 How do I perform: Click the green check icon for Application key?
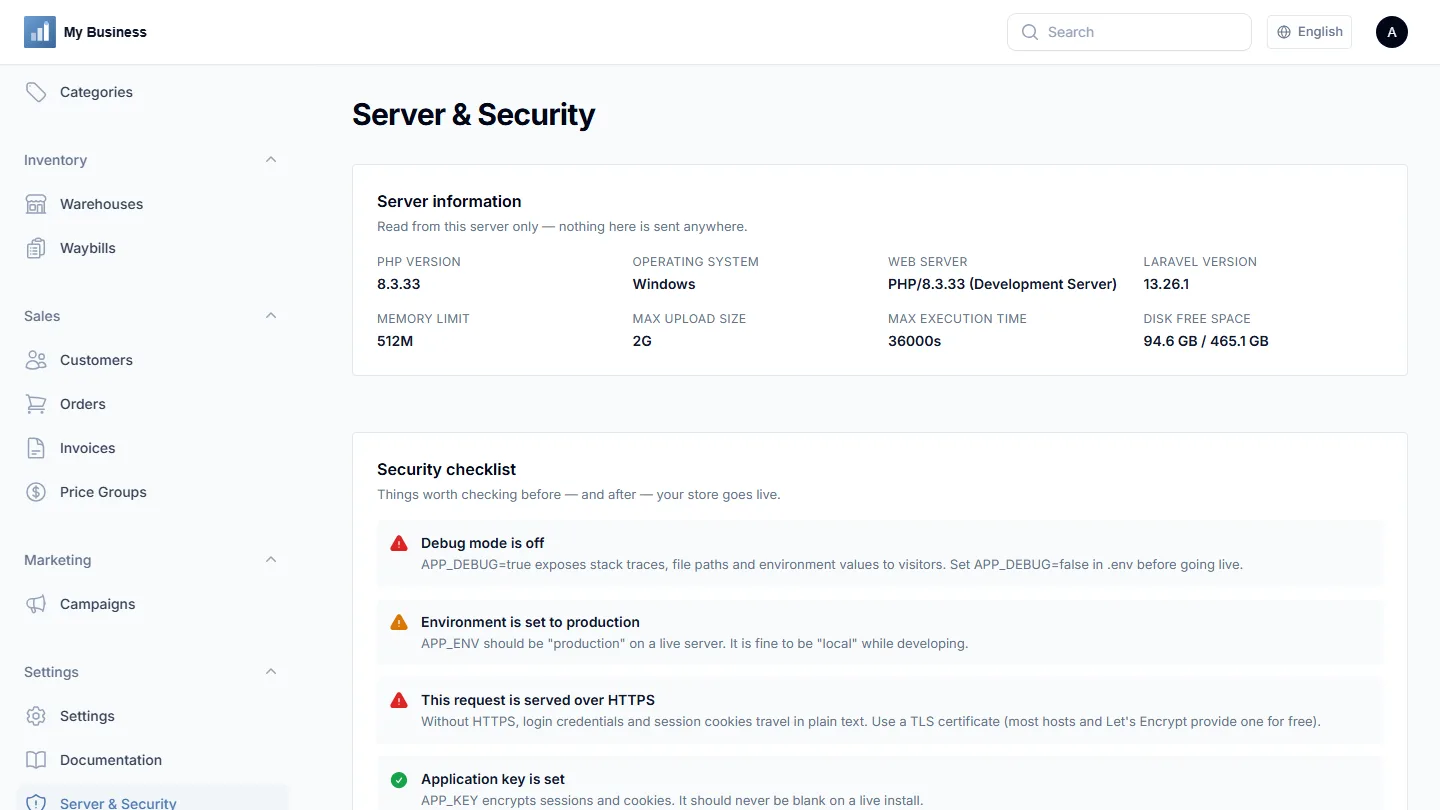coord(399,779)
